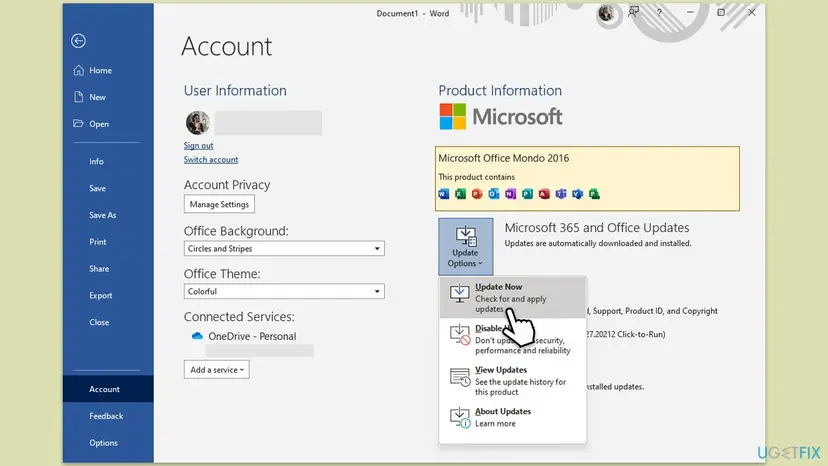Click the Home house icon in sidebar

point(79,70)
